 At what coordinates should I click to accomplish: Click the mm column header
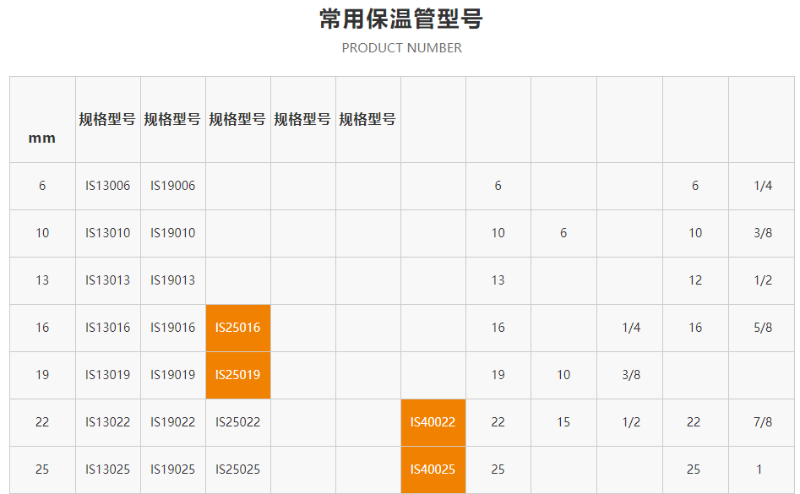(x=42, y=138)
